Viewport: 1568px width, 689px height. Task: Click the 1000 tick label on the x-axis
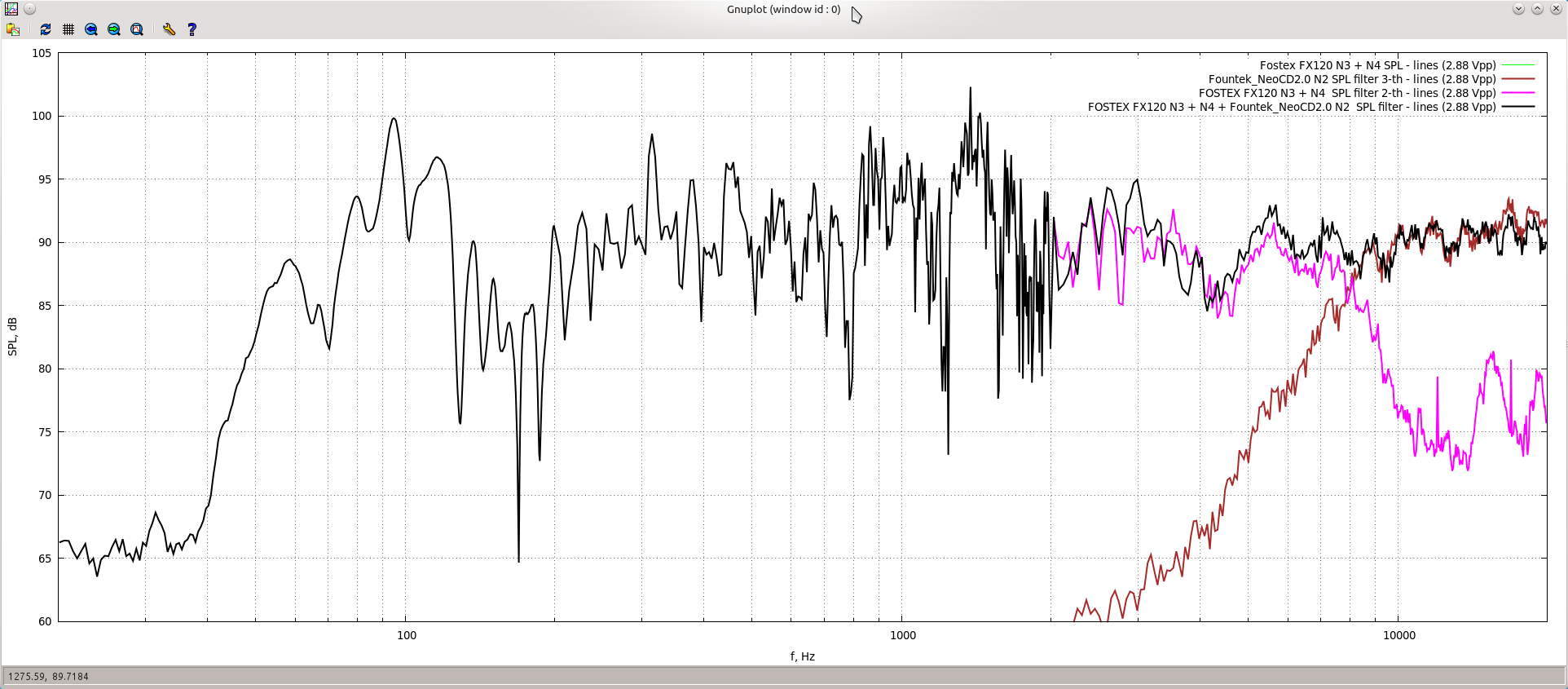coord(903,635)
